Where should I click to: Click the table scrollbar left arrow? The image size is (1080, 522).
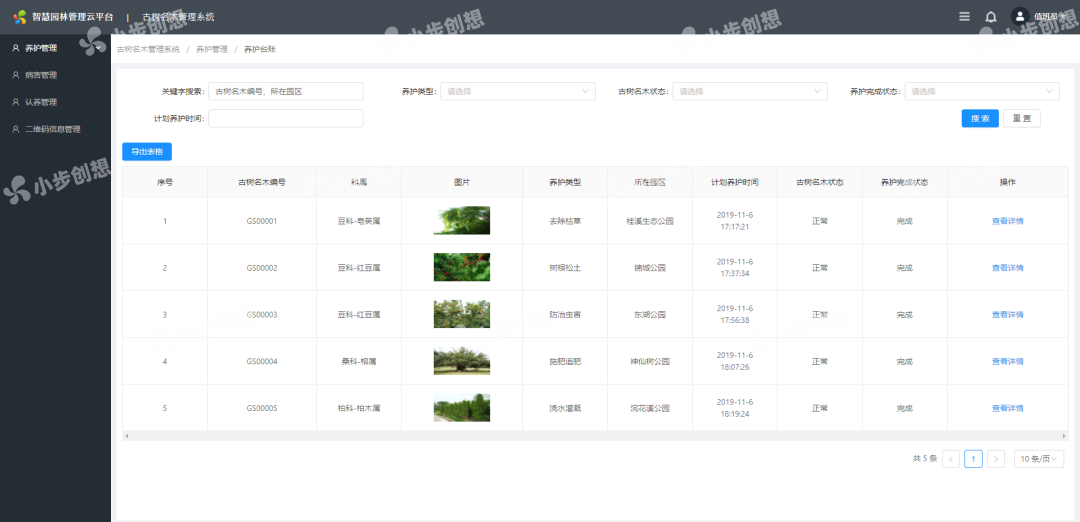click(126, 436)
